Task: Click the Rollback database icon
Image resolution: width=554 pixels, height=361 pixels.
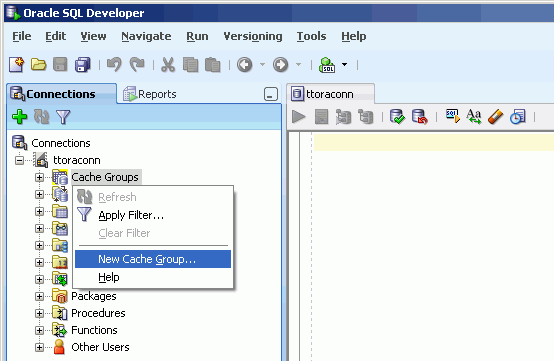Action: pos(419,117)
